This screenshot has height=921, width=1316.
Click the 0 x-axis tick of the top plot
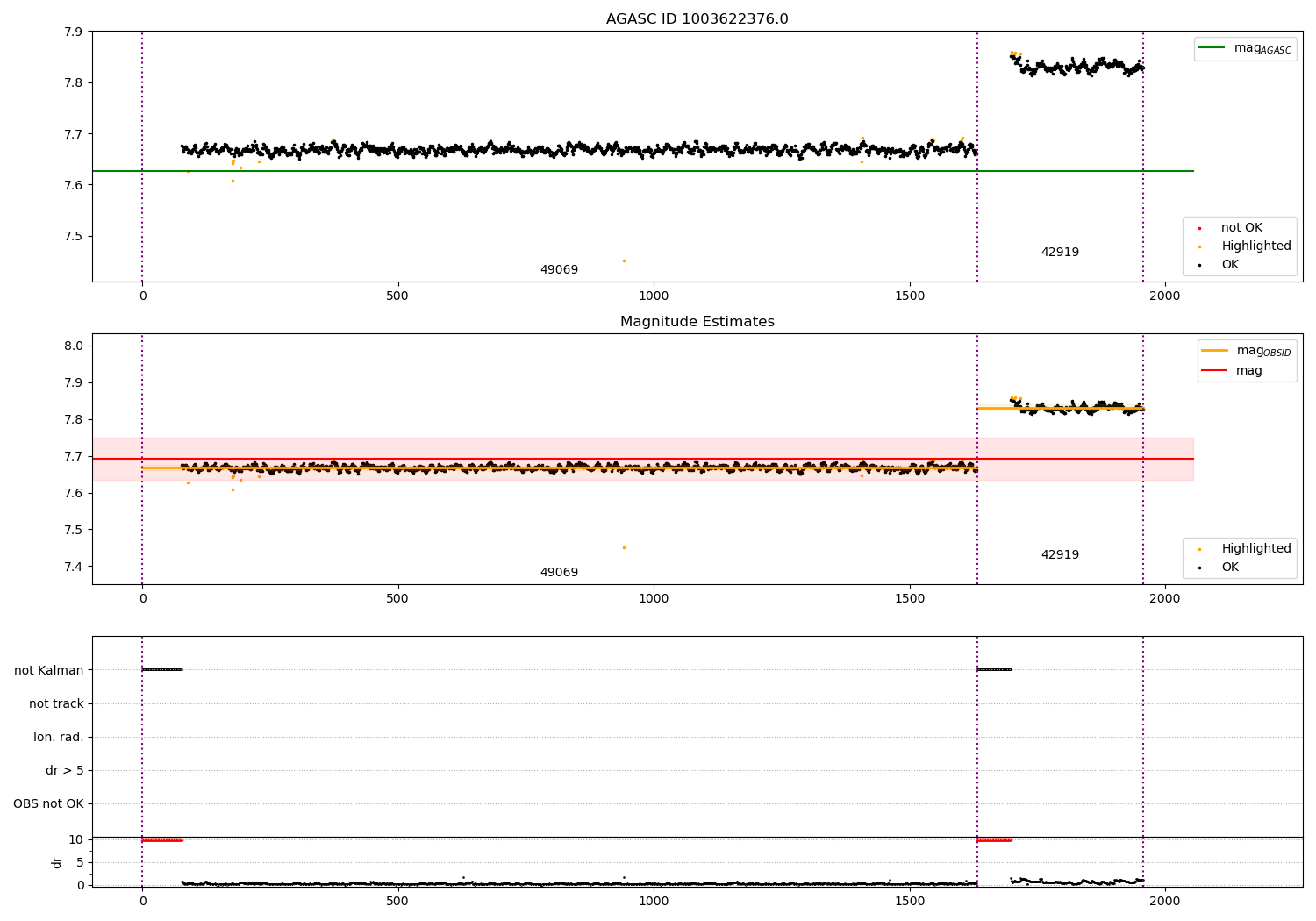point(142,296)
